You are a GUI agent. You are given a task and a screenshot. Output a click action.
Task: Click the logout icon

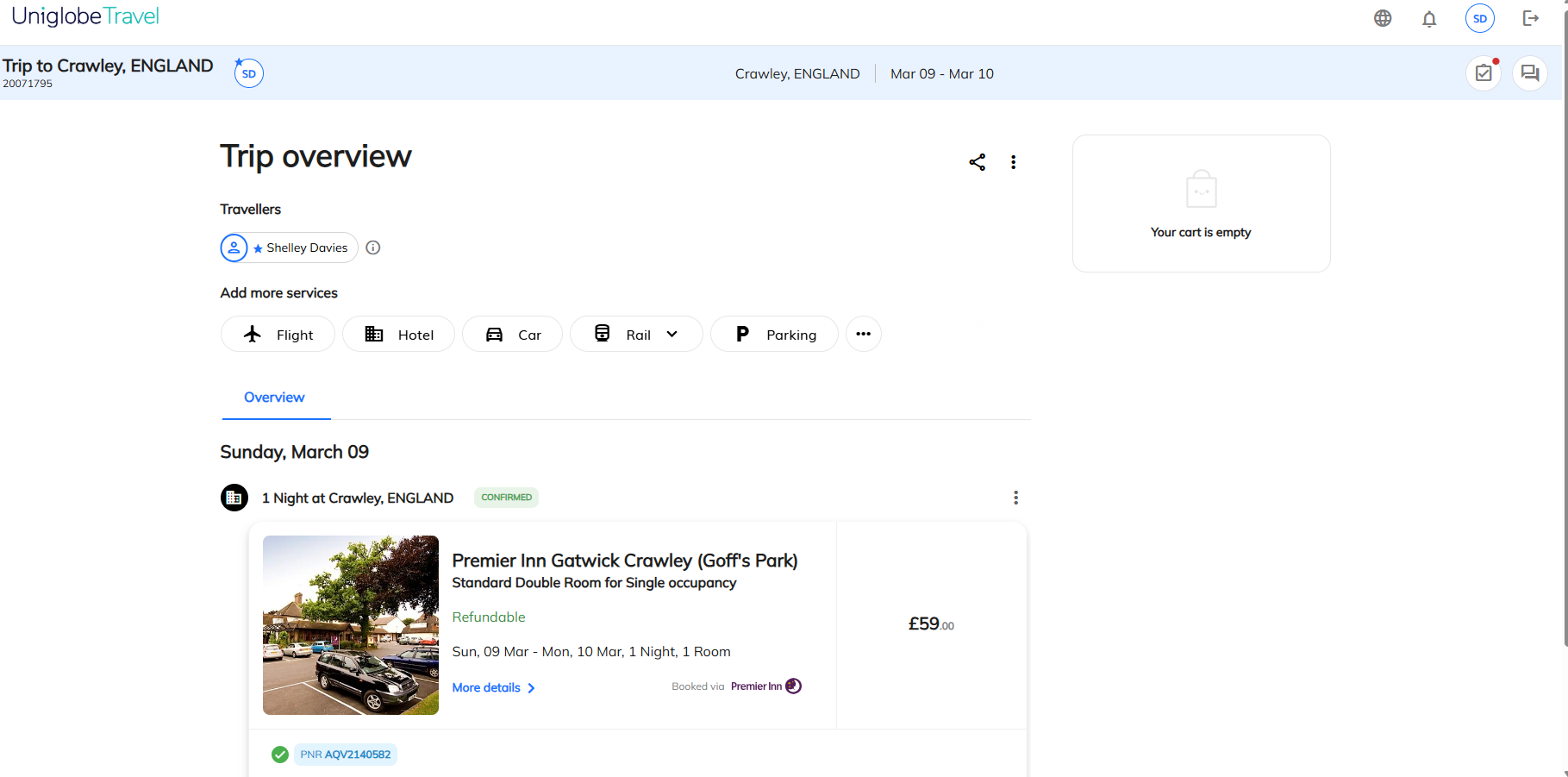1531,18
